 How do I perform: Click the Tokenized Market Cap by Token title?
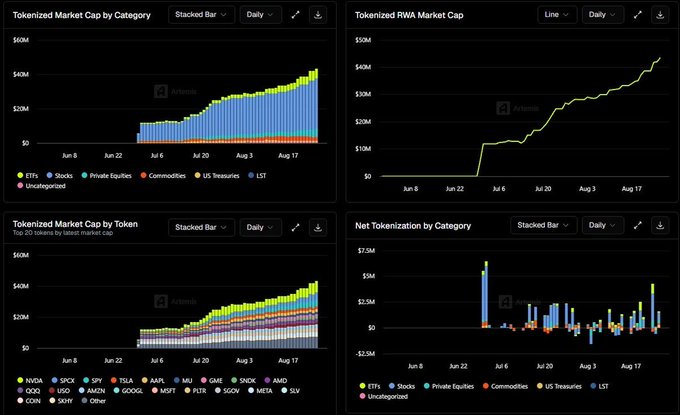pyautogui.click(x=75, y=224)
